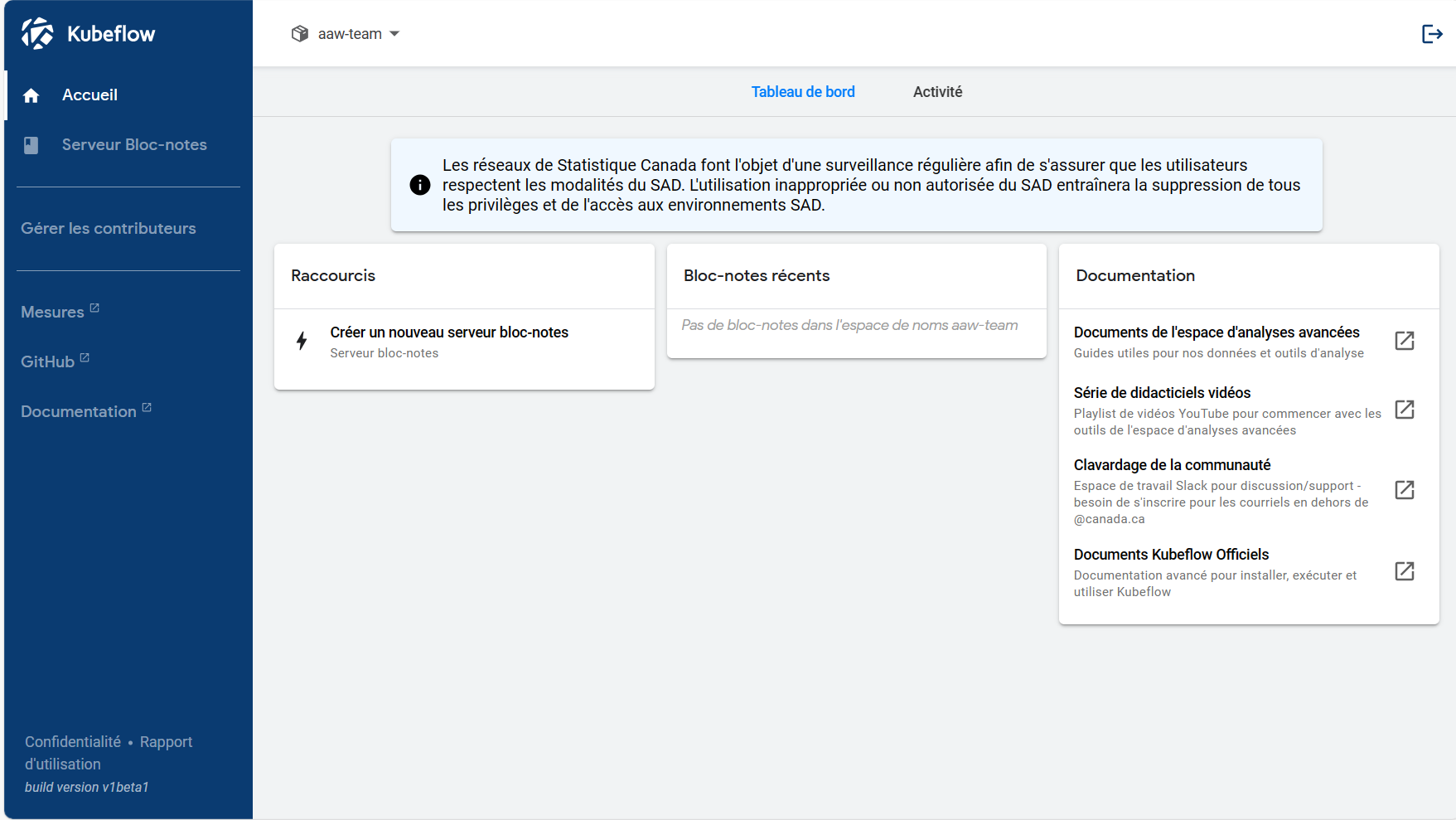Viewport: 1456px width, 820px height.
Task: Click the Bloc-notes récents card heading
Action: (x=757, y=276)
